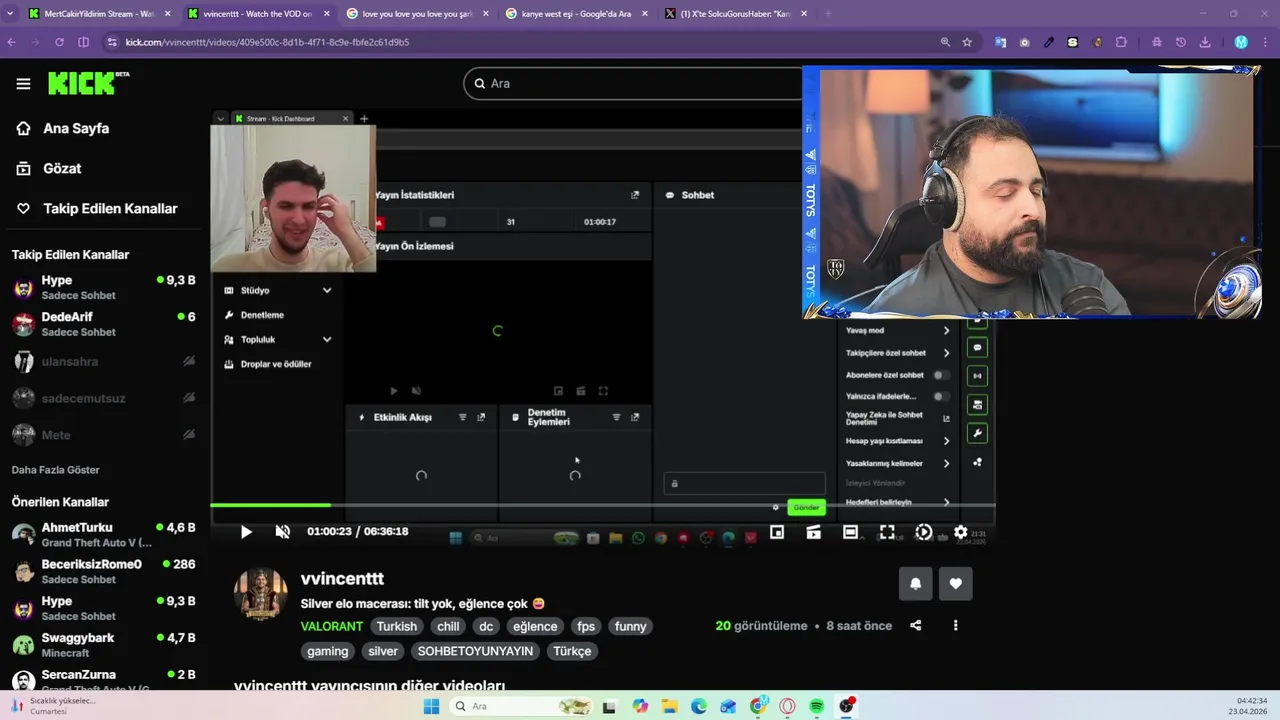Click green Gönder button in video

[806, 507]
